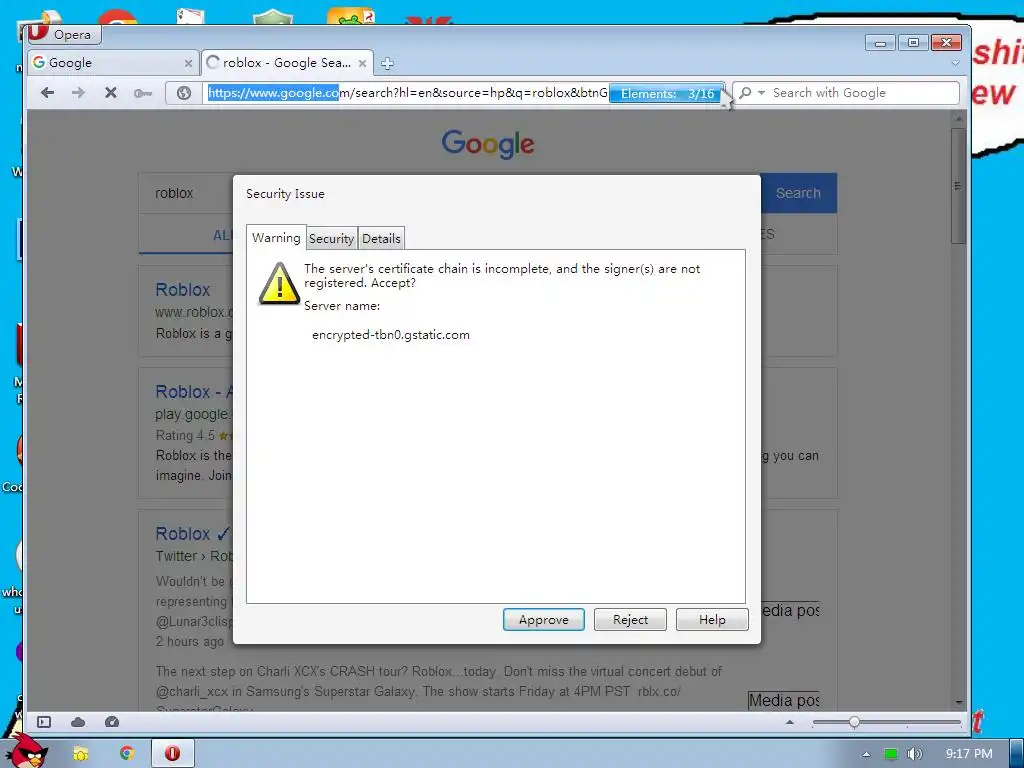Stop loading the page with X icon
This screenshot has height=768, width=1024.
click(110, 93)
